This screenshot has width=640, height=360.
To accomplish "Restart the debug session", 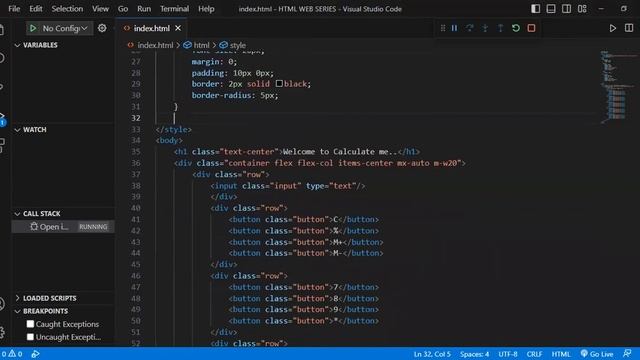I will coord(516,28).
